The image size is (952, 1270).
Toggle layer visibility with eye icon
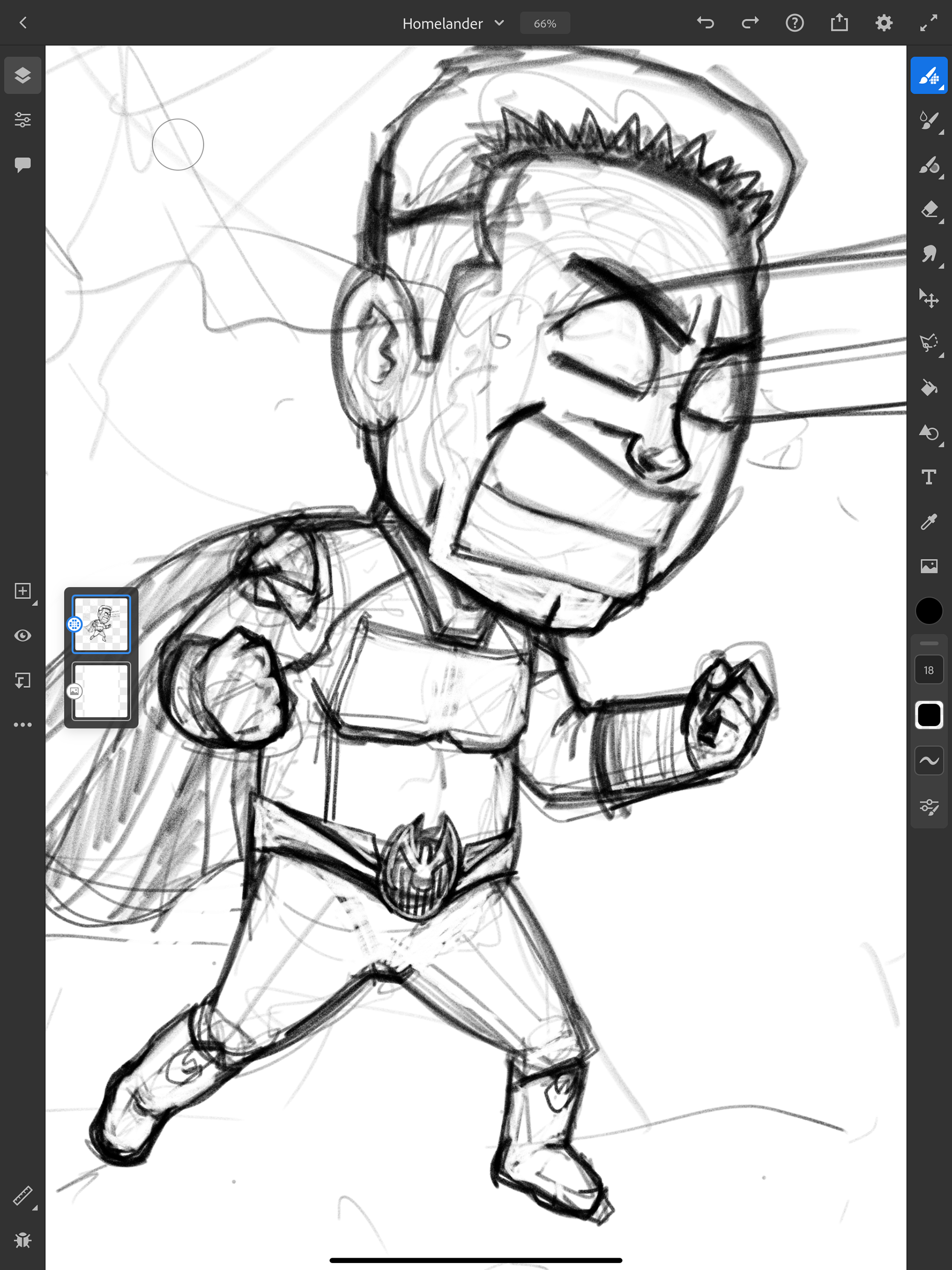point(22,636)
